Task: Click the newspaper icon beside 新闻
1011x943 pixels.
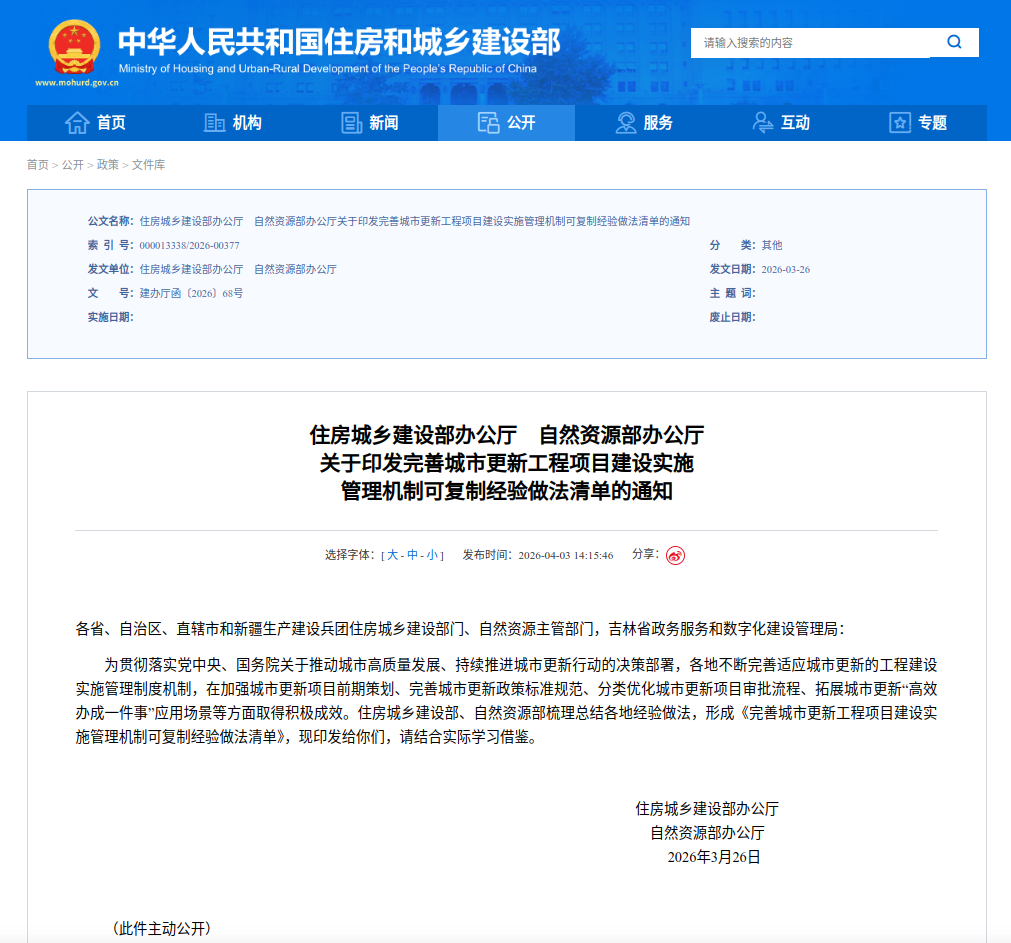Action: [x=351, y=123]
